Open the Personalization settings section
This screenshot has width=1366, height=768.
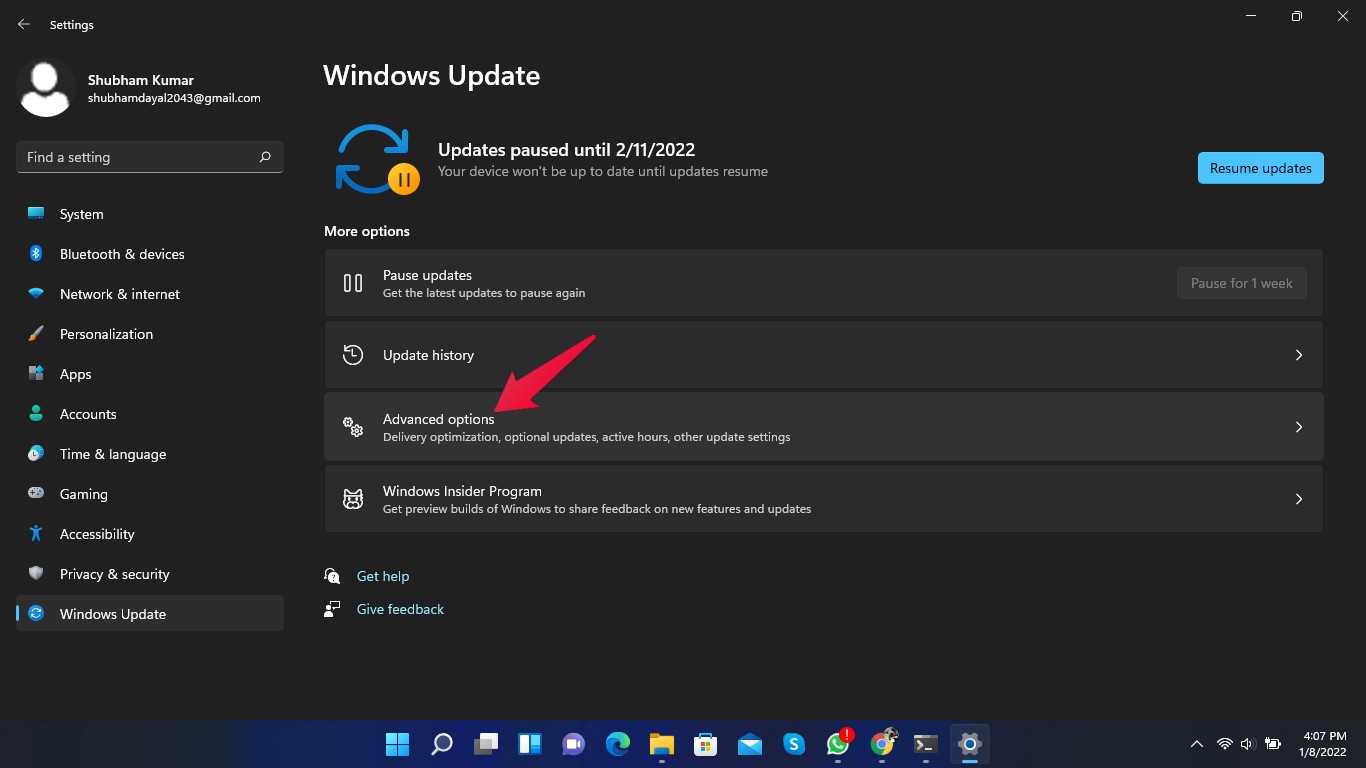[106, 334]
